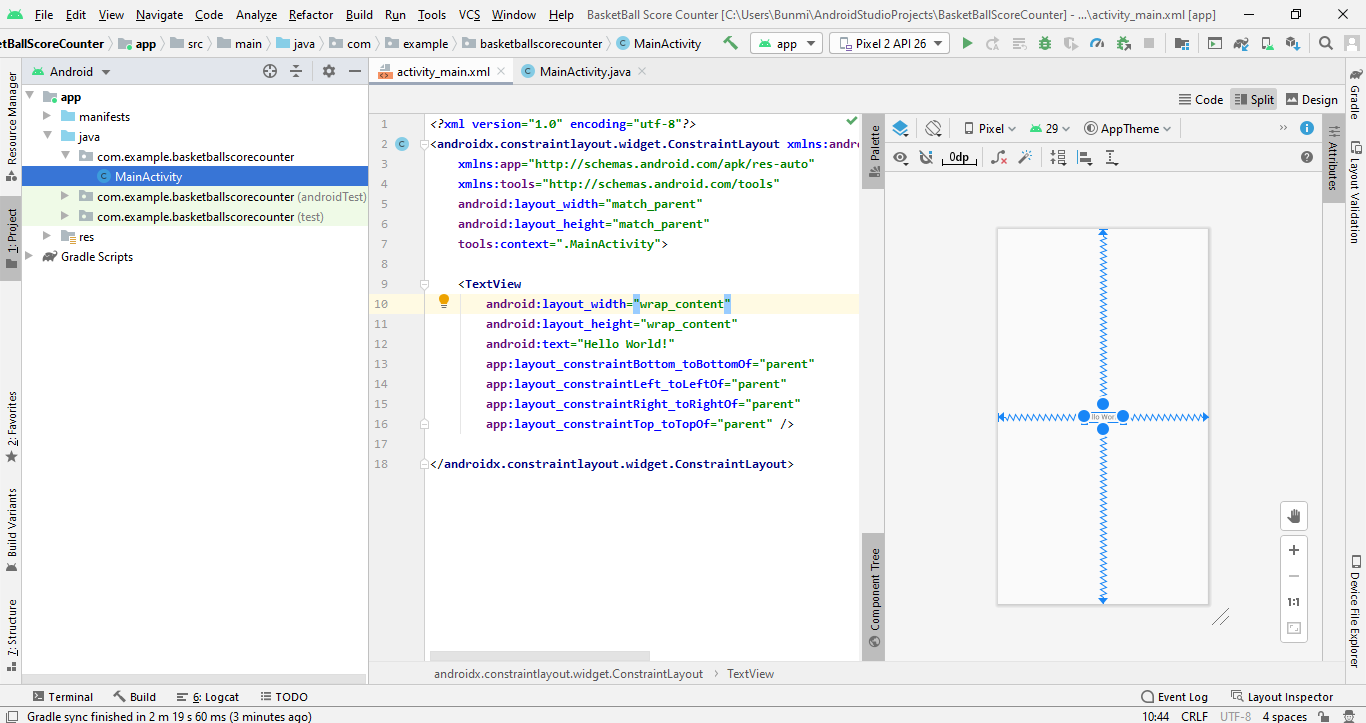This screenshot has height=723, width=1366.
Task: Open the AppTheme dropdown
Action: pyautogui.click(x=1127, y=128)
